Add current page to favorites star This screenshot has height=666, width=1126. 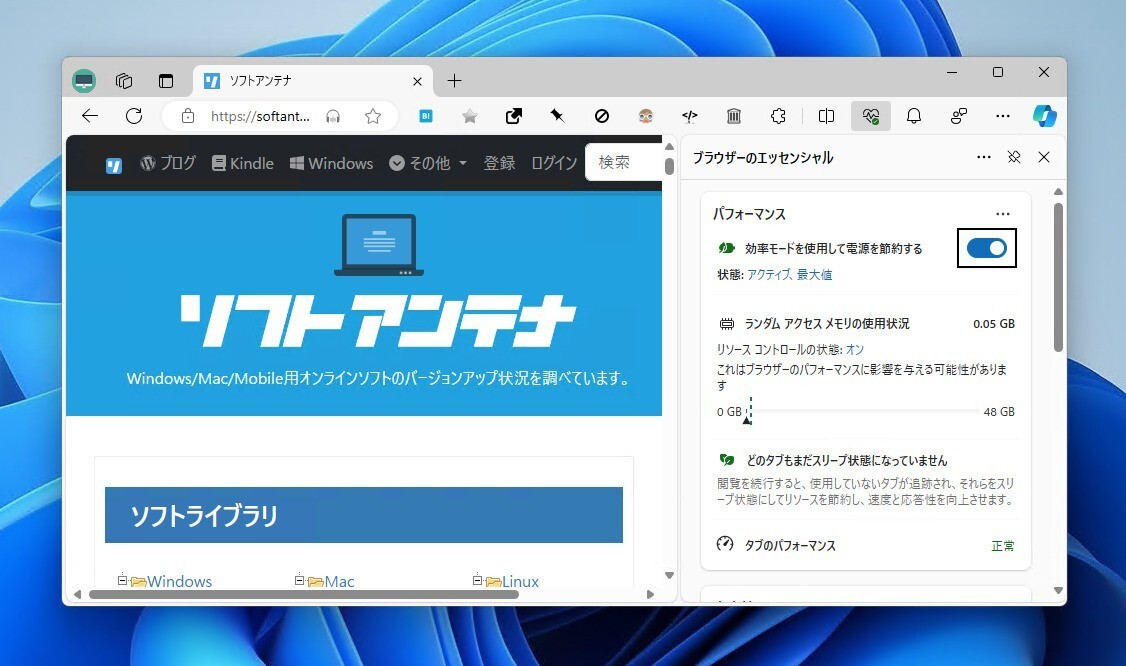coord(373,116)
